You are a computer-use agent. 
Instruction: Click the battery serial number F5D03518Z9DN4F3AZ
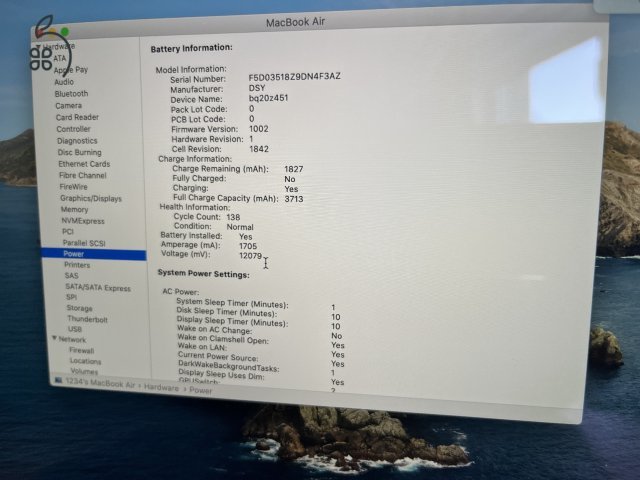click(294, 77)
